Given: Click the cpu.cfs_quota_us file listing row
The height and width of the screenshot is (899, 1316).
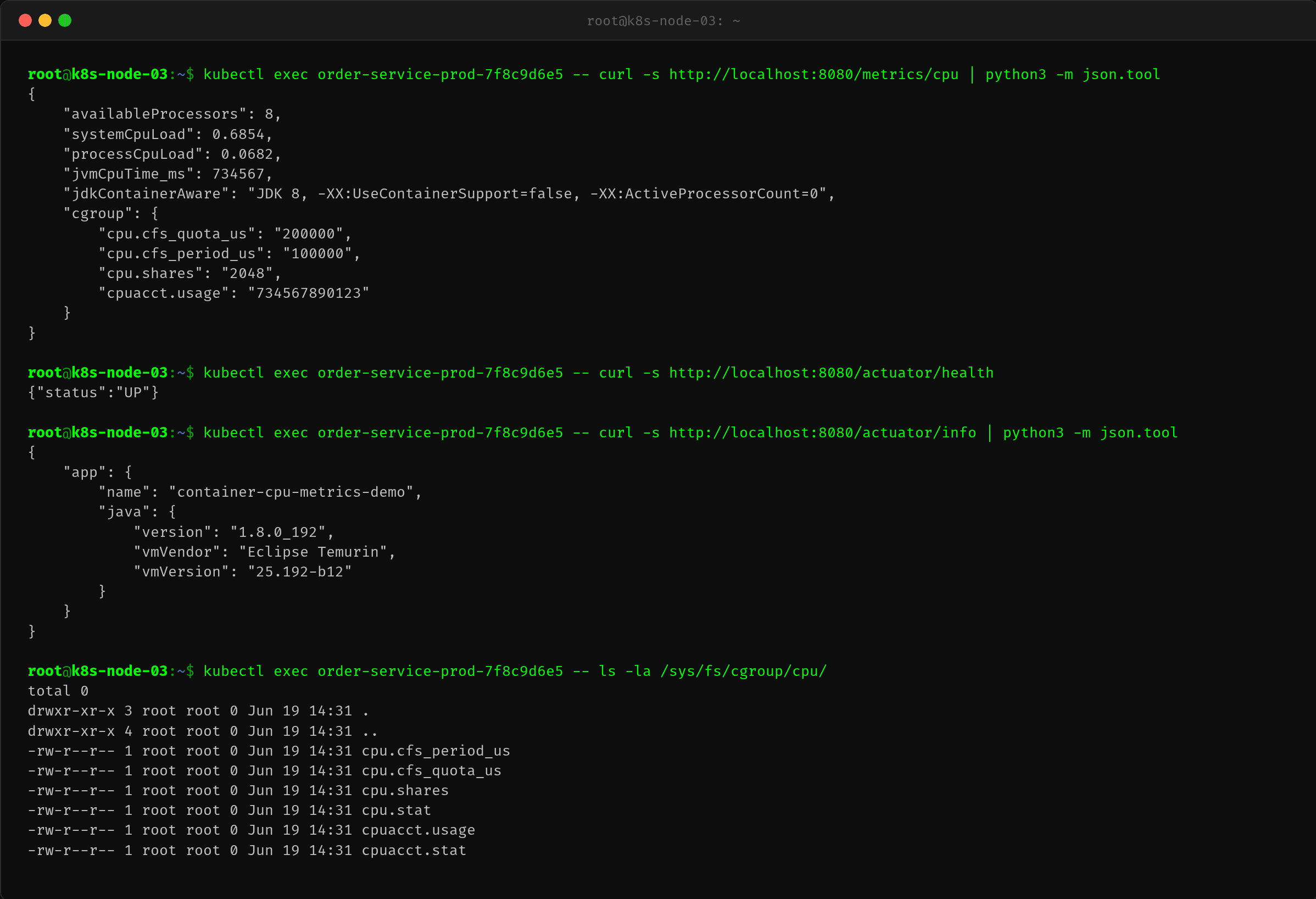Looking at the screenshot, I should pos(264,771).
